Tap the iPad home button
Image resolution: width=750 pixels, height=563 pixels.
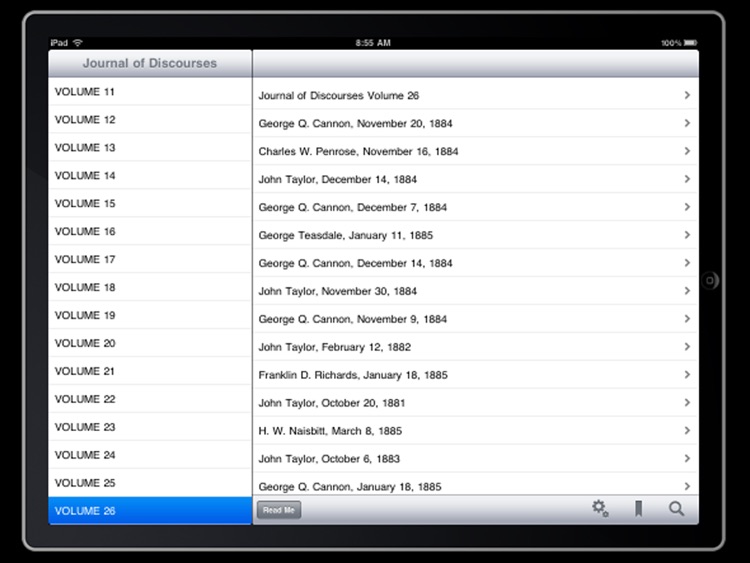point(710,280)
